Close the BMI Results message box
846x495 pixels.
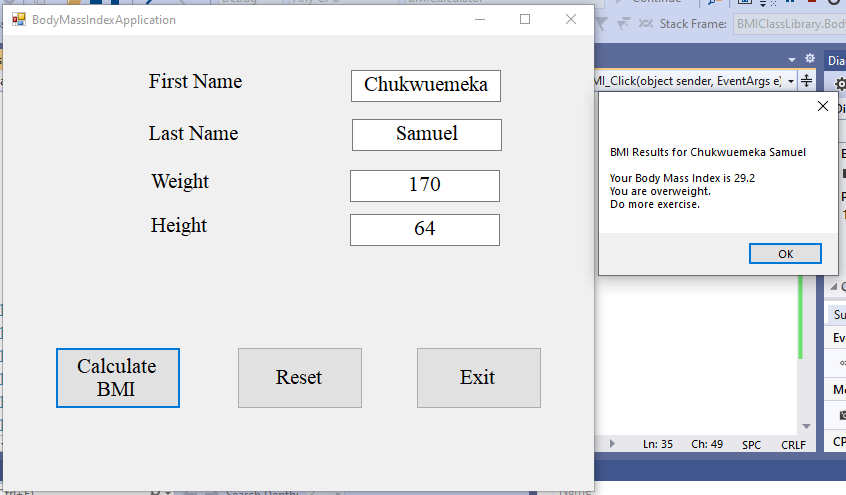pyautogui.click(x=823, y=106)
